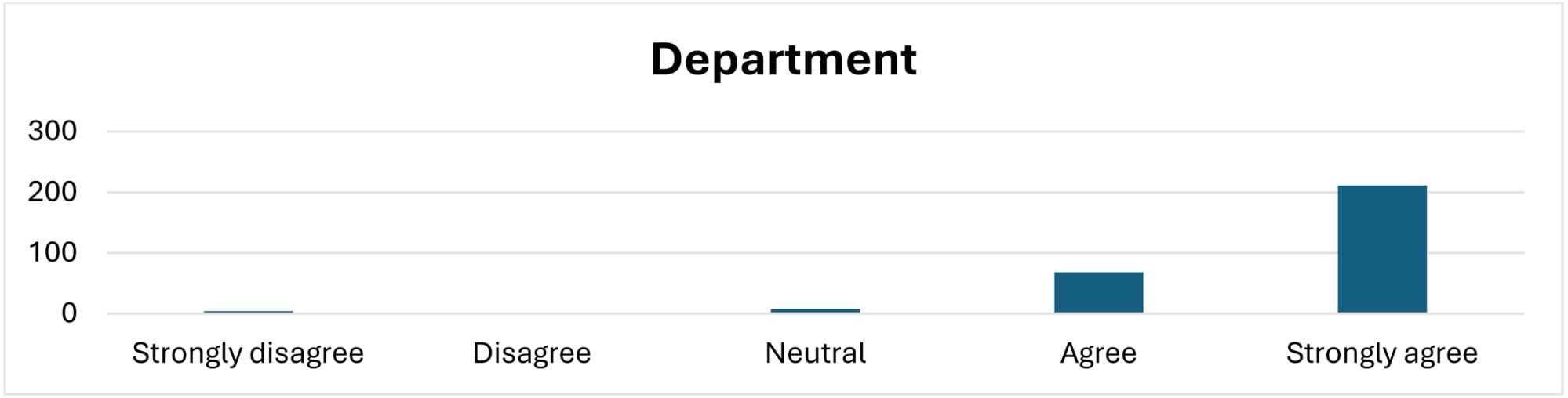The image size is (1568, 398).
Task: Click blank chart area left of title
Action: coord(314,60)
